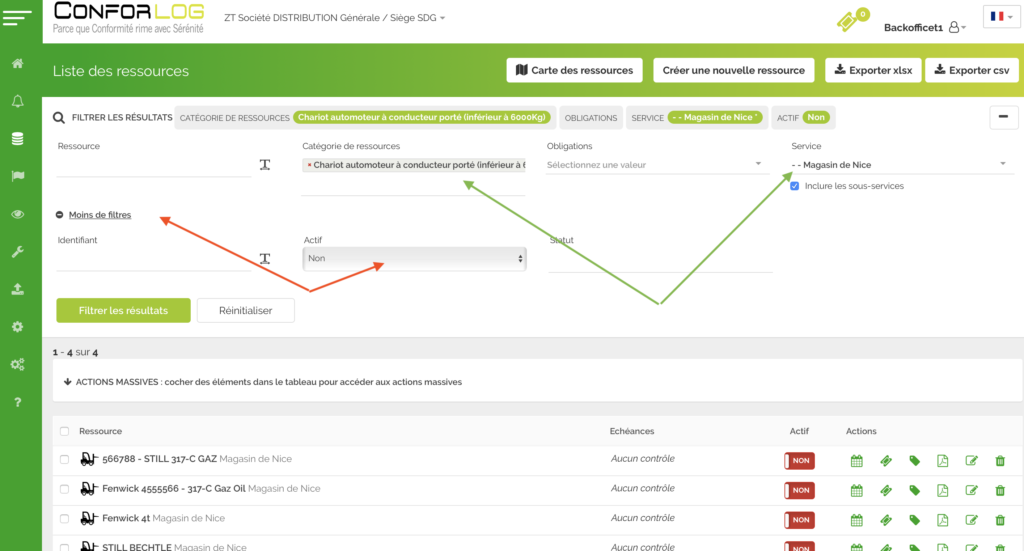Click Filtrer les résultats green button
Image resolution: width=1024 pixels, height=551 pixels.
click(123, 311)
